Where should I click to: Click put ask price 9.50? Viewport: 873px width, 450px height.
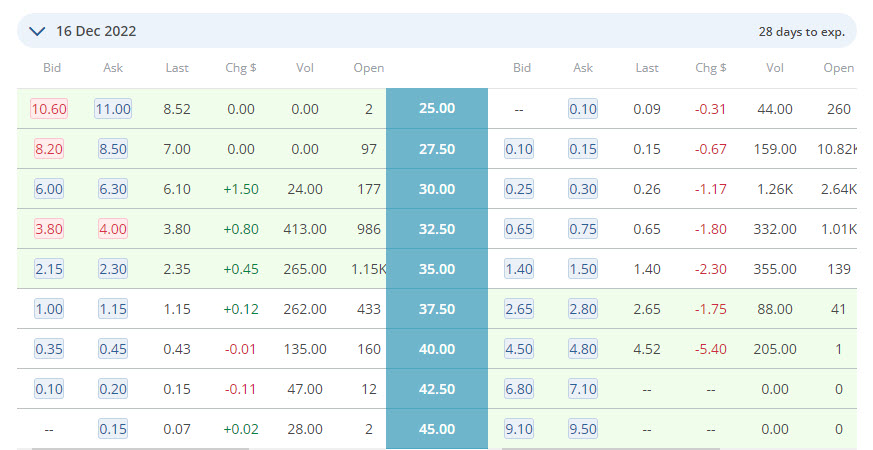[x=583, y=429]
